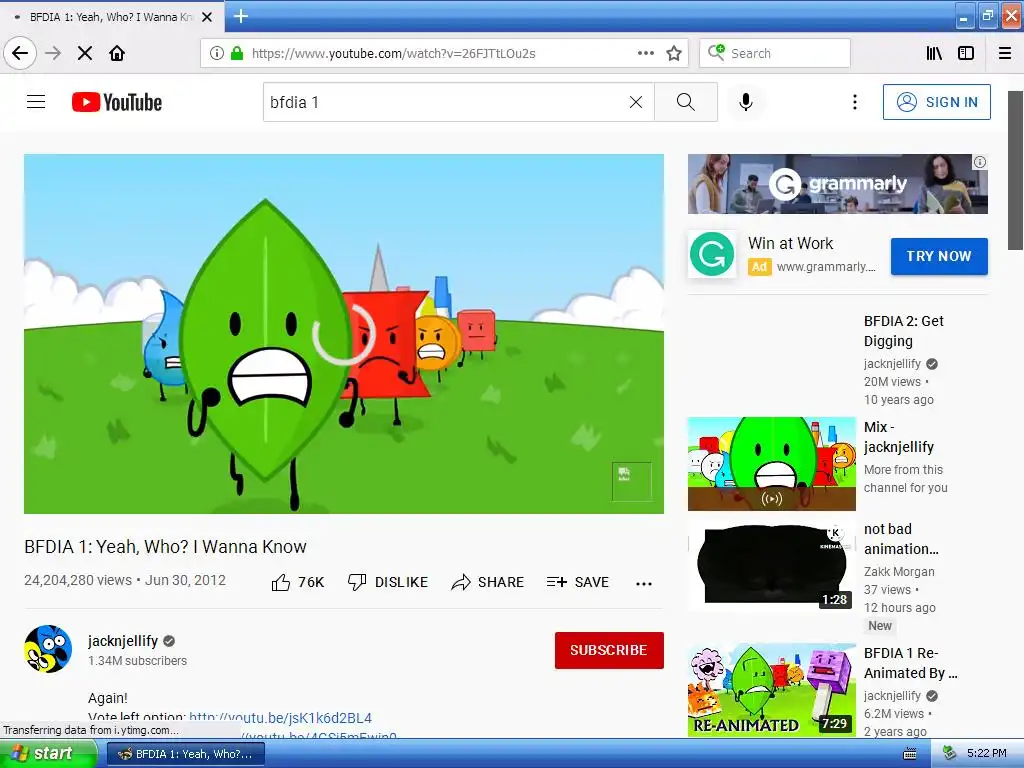1024x768 pixels.
Task: Toggle the DISLIKE button
Action: 387,582
